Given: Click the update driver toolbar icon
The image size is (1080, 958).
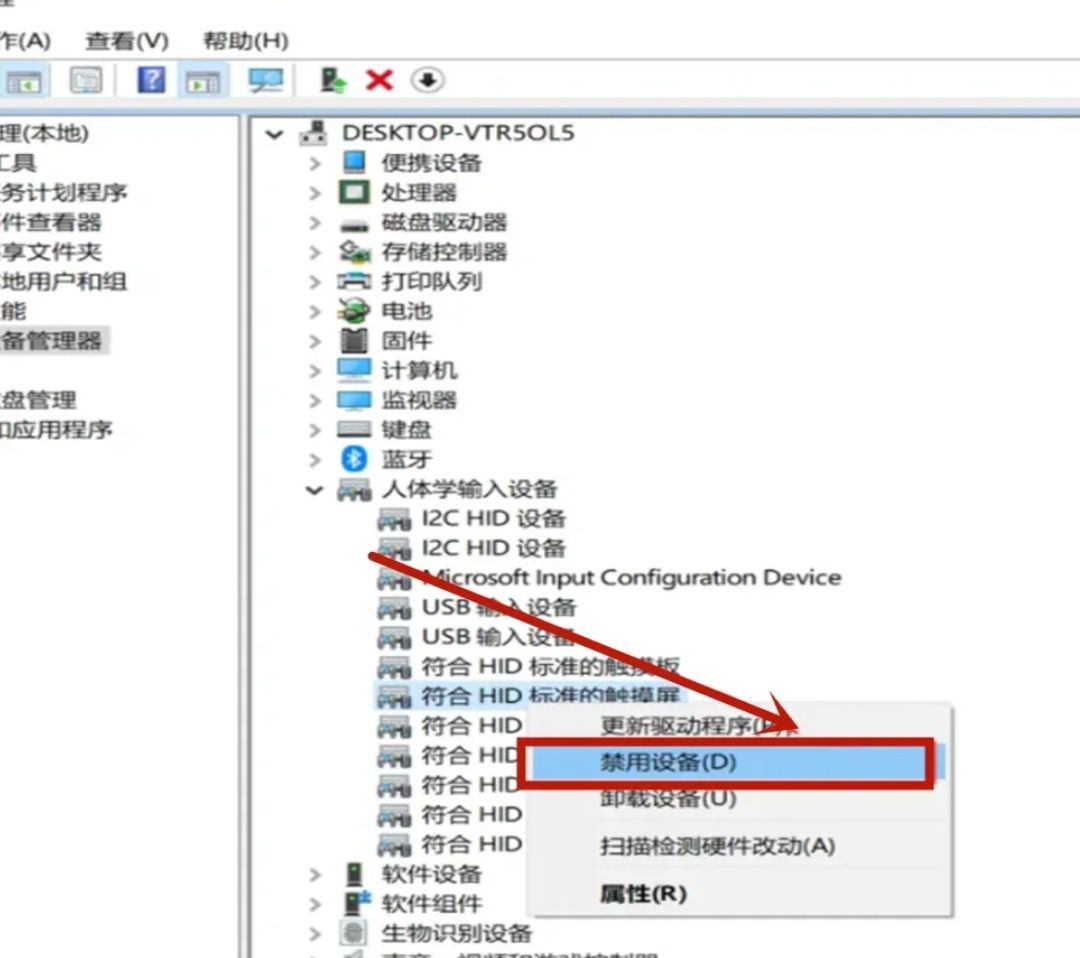Looking at the screenshot, I should pos(330,80).
